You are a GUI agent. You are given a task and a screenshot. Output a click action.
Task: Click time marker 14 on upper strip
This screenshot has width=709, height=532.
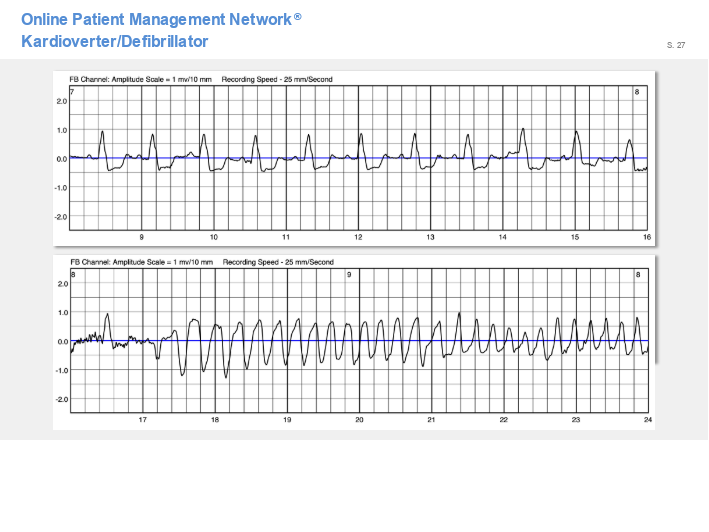point(503,237)
